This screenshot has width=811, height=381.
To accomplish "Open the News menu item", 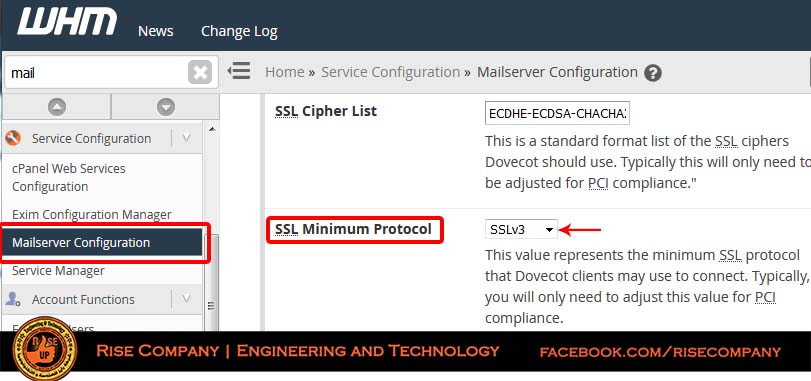I will click(156, 31).
